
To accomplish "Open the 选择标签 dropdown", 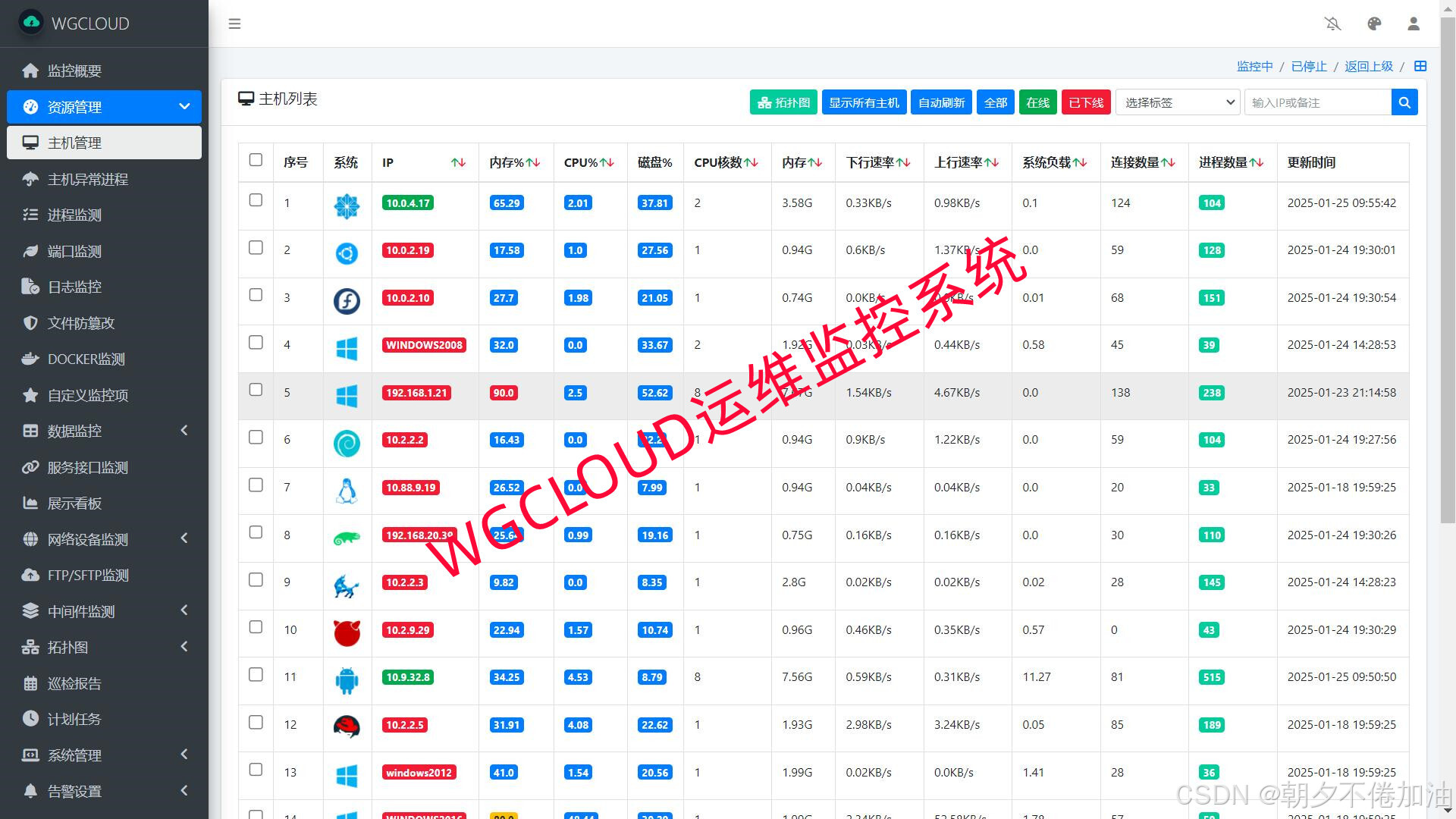I will tap(1178, 102).
